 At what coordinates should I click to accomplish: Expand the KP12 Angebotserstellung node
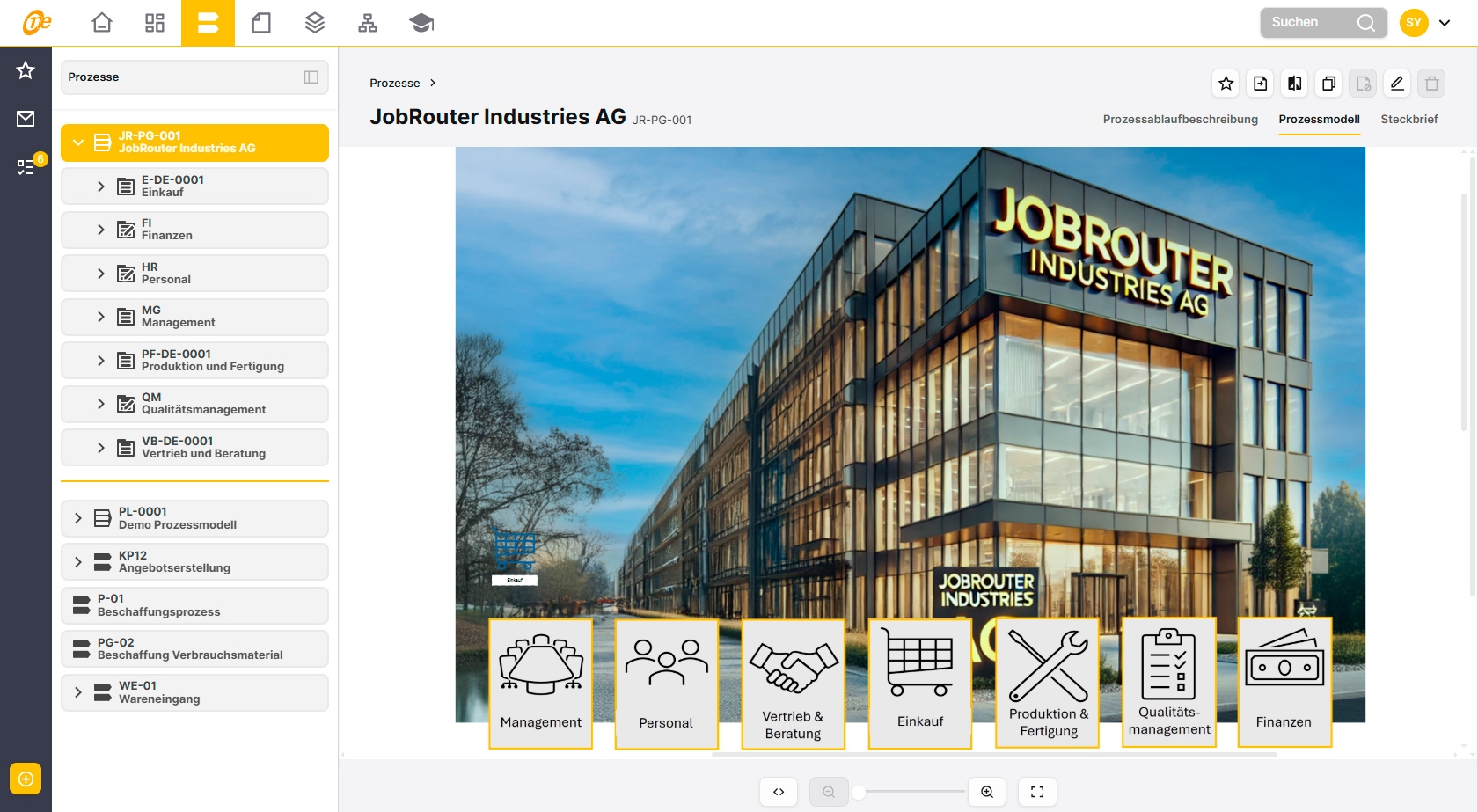tap(78, 562)
